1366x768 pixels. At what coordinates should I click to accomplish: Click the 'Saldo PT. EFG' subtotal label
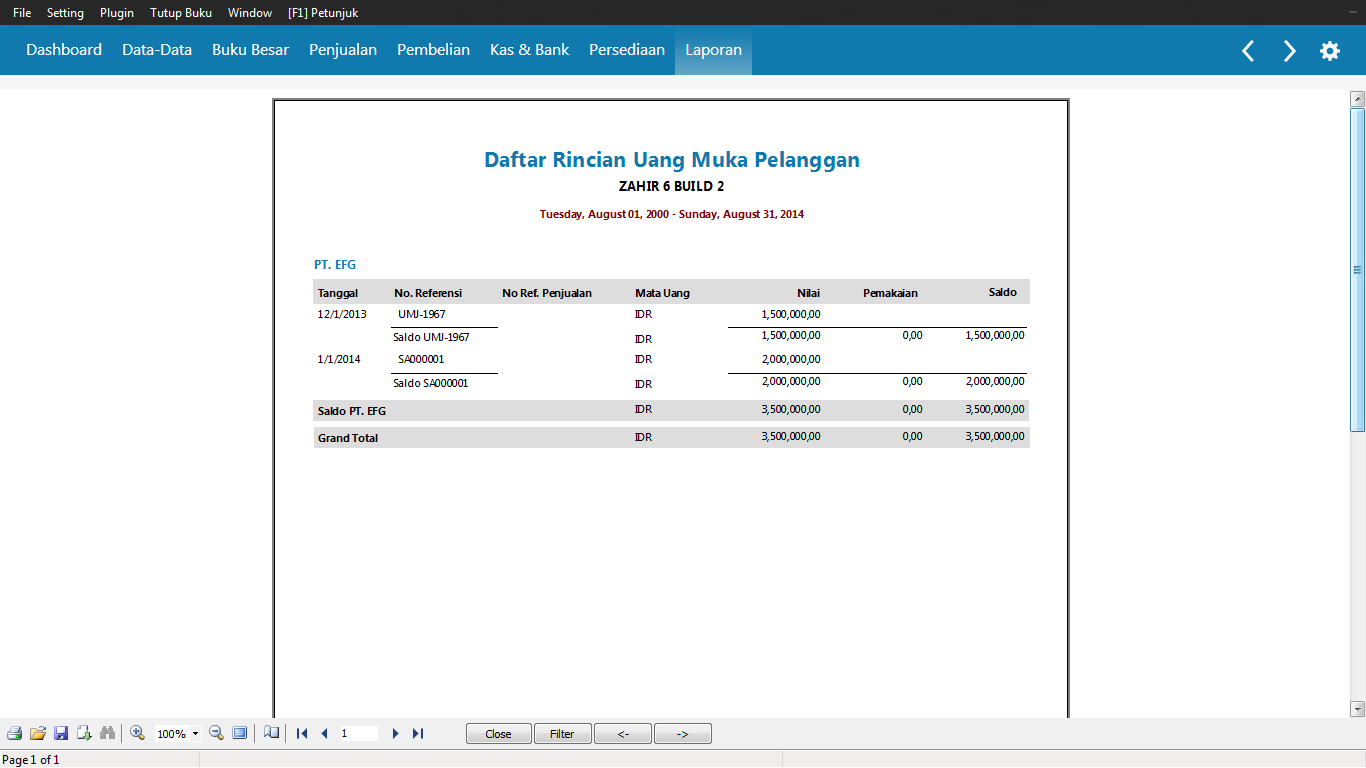click(352, 411)
